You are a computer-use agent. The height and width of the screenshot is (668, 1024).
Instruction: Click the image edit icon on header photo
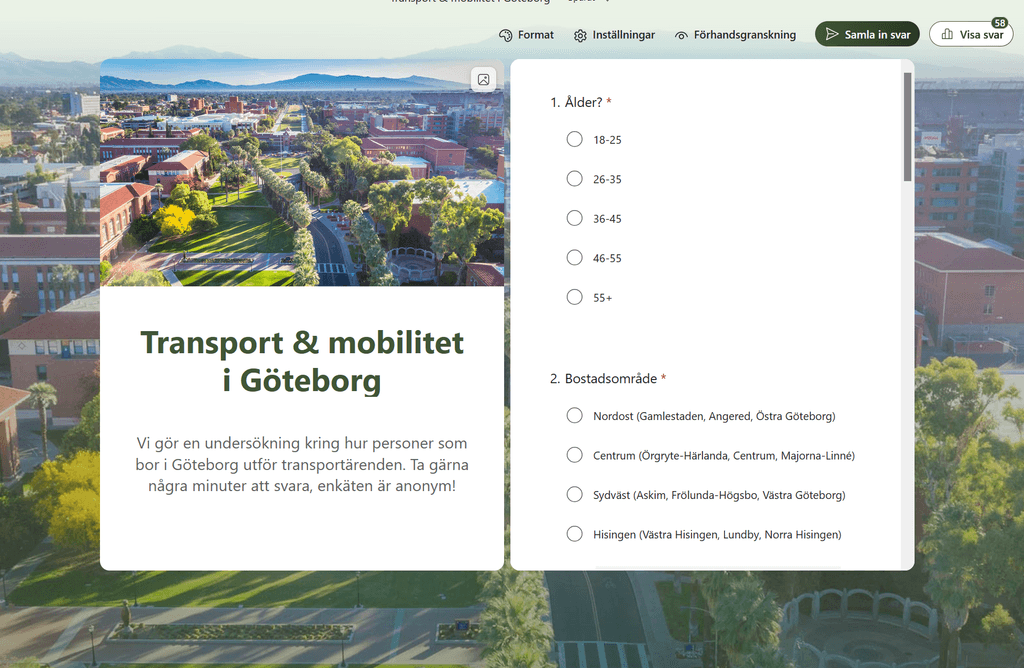[483, 80]
